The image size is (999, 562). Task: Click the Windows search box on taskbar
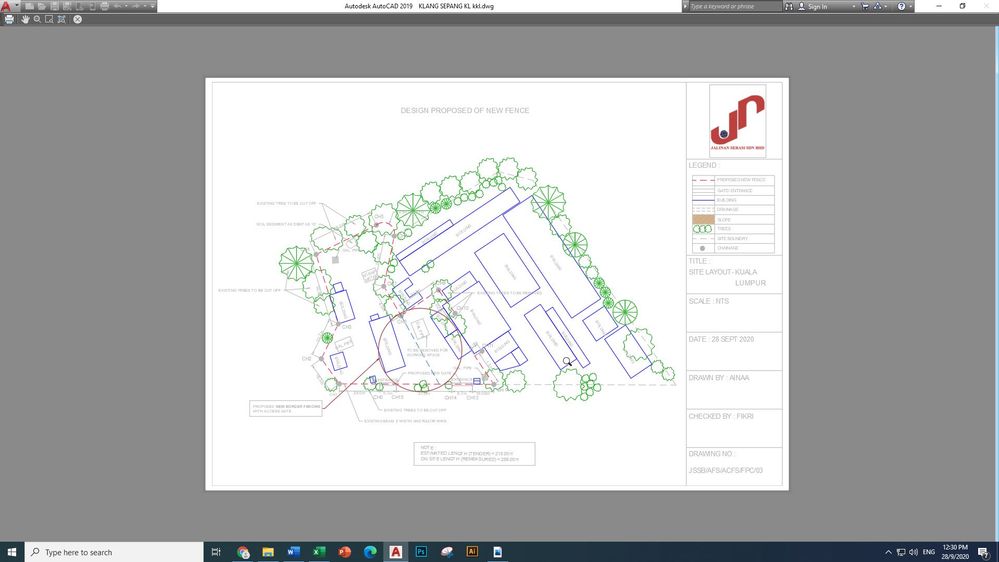114,552
